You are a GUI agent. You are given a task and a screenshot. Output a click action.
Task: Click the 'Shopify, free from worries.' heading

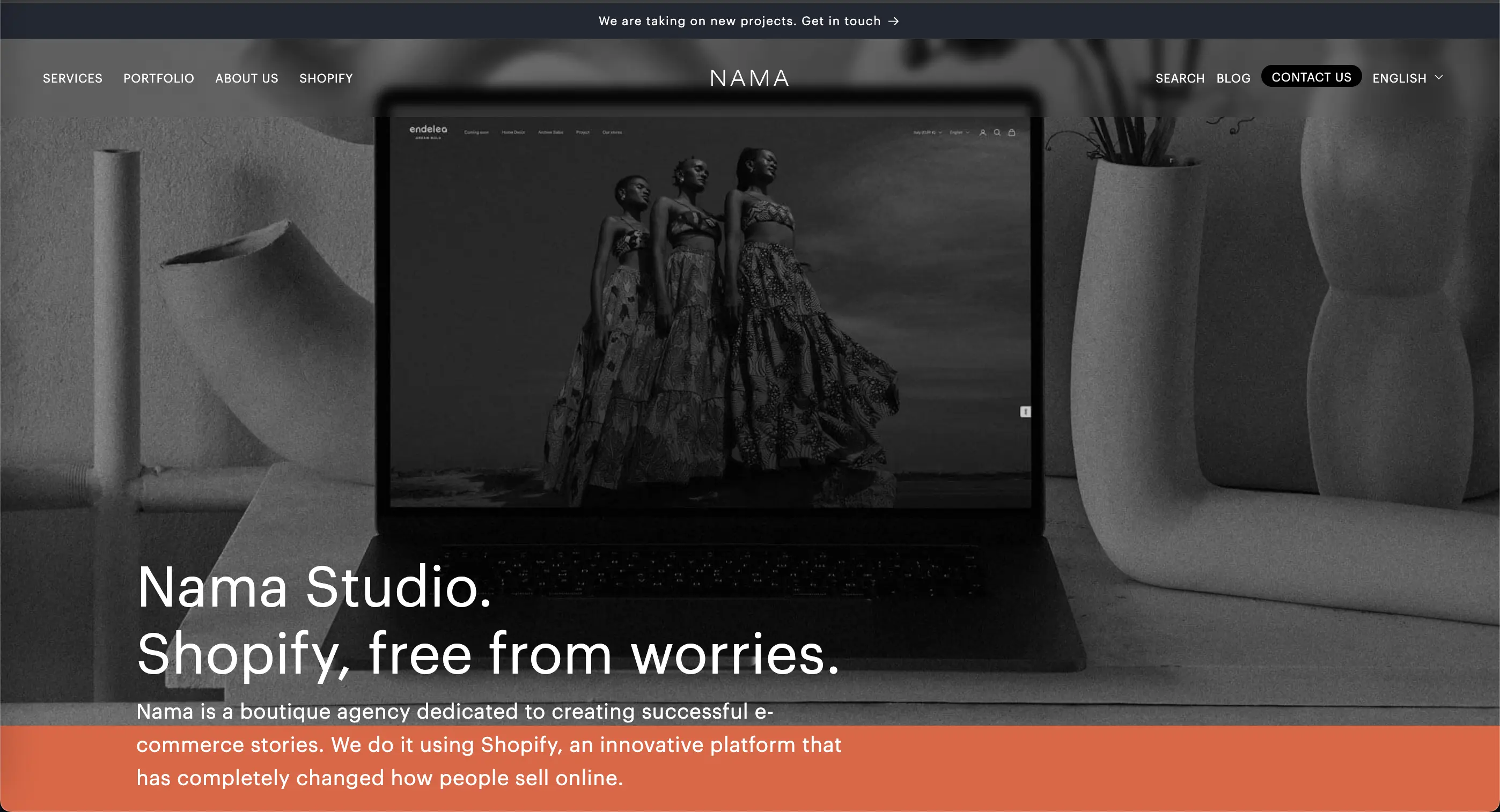tap(488, 655)
